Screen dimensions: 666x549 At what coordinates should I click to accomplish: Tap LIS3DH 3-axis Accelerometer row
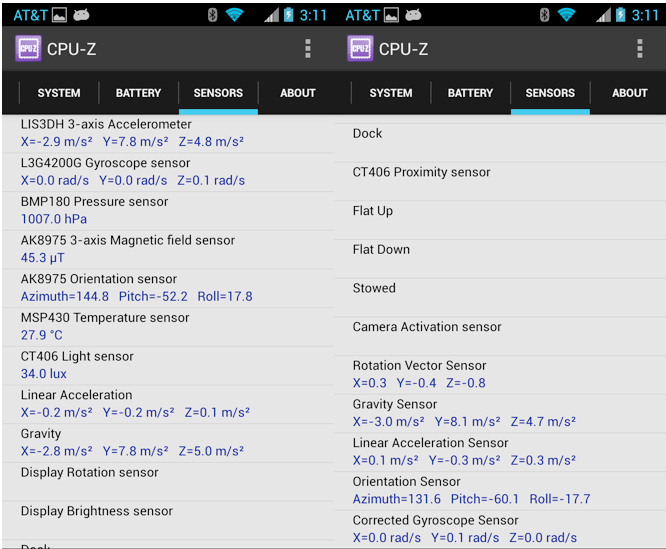click(168, 133)
